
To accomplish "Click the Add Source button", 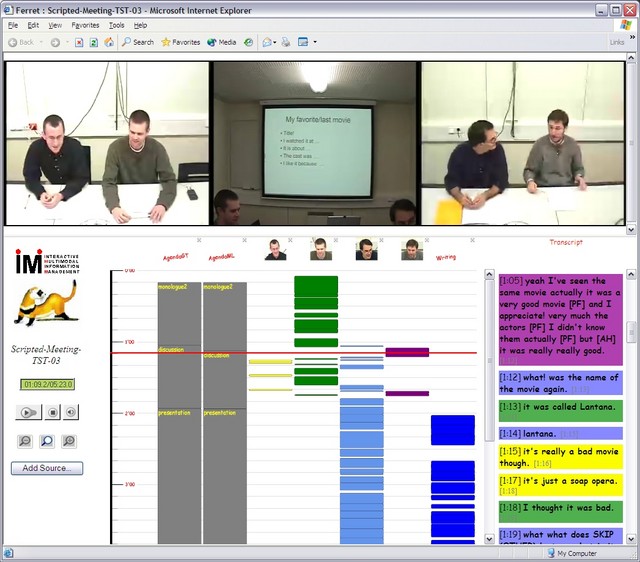I will point(47,468).
